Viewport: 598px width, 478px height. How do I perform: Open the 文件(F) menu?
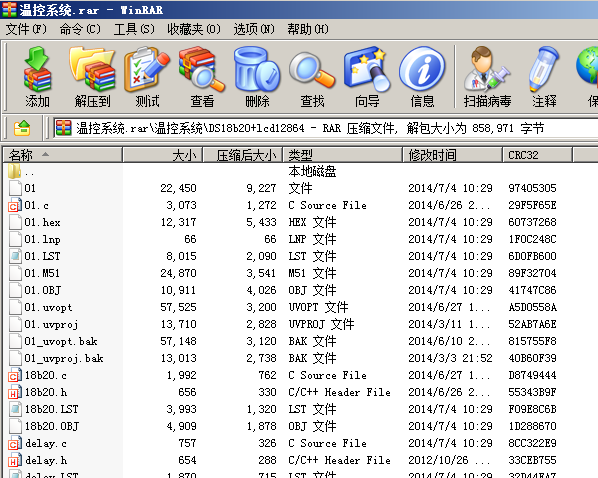[x=26, y=29]
